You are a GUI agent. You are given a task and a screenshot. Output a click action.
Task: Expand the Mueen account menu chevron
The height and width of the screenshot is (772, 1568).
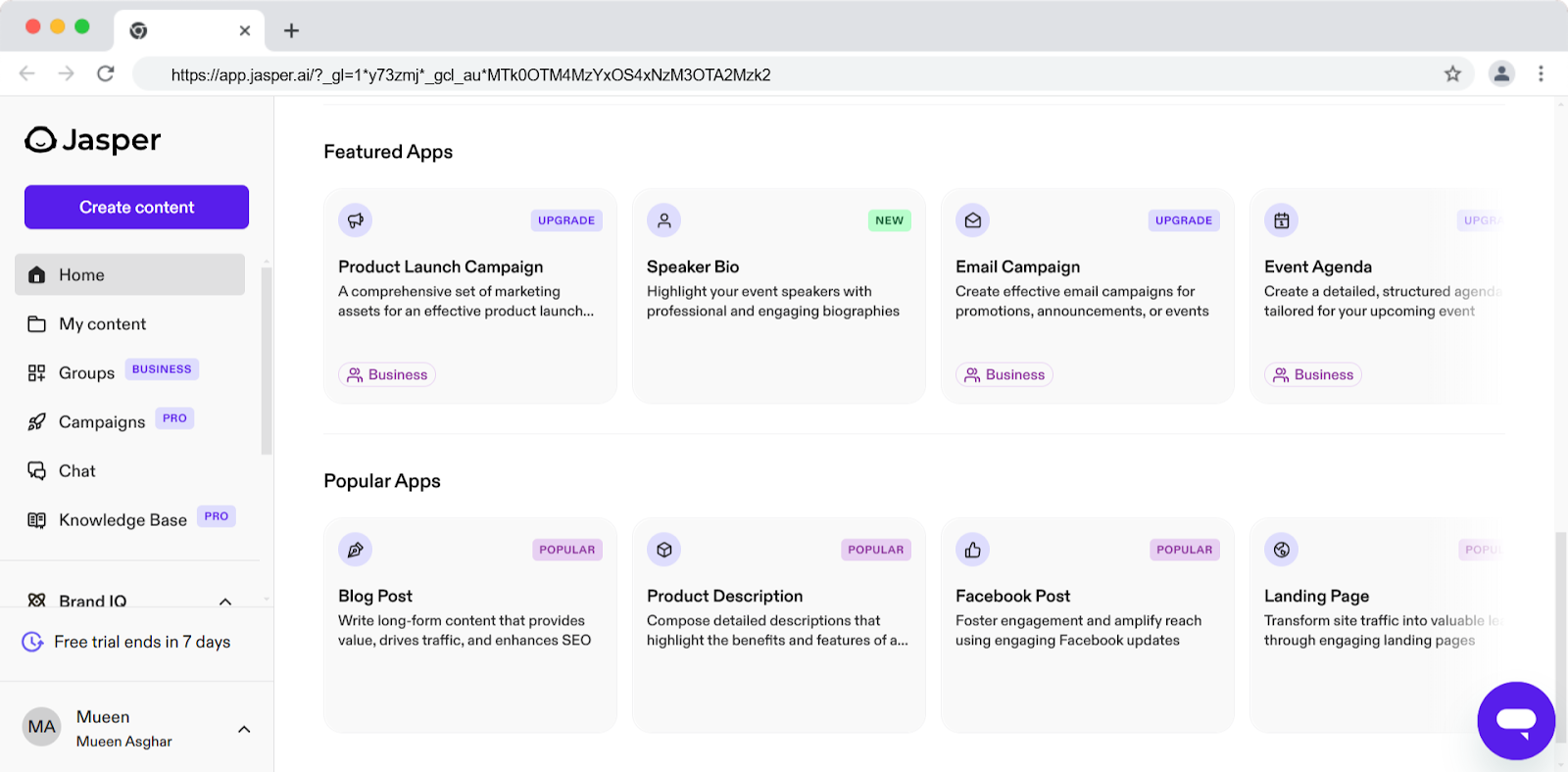[x=244, y=729]
